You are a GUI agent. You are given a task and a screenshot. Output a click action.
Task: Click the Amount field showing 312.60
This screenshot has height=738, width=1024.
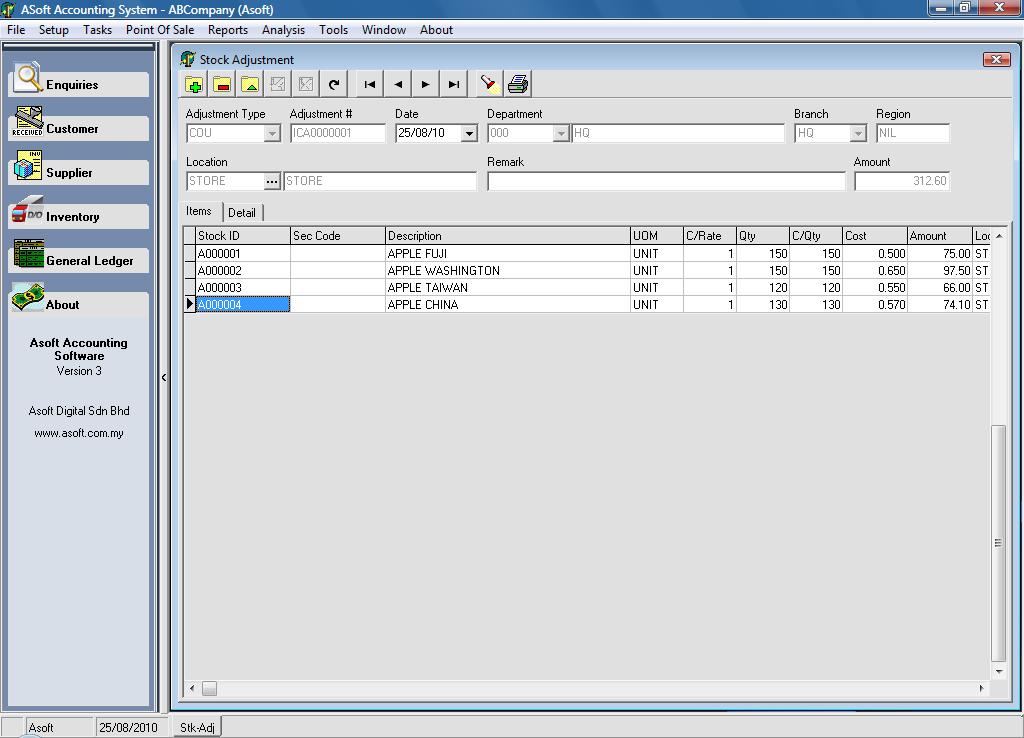point(902,181)
